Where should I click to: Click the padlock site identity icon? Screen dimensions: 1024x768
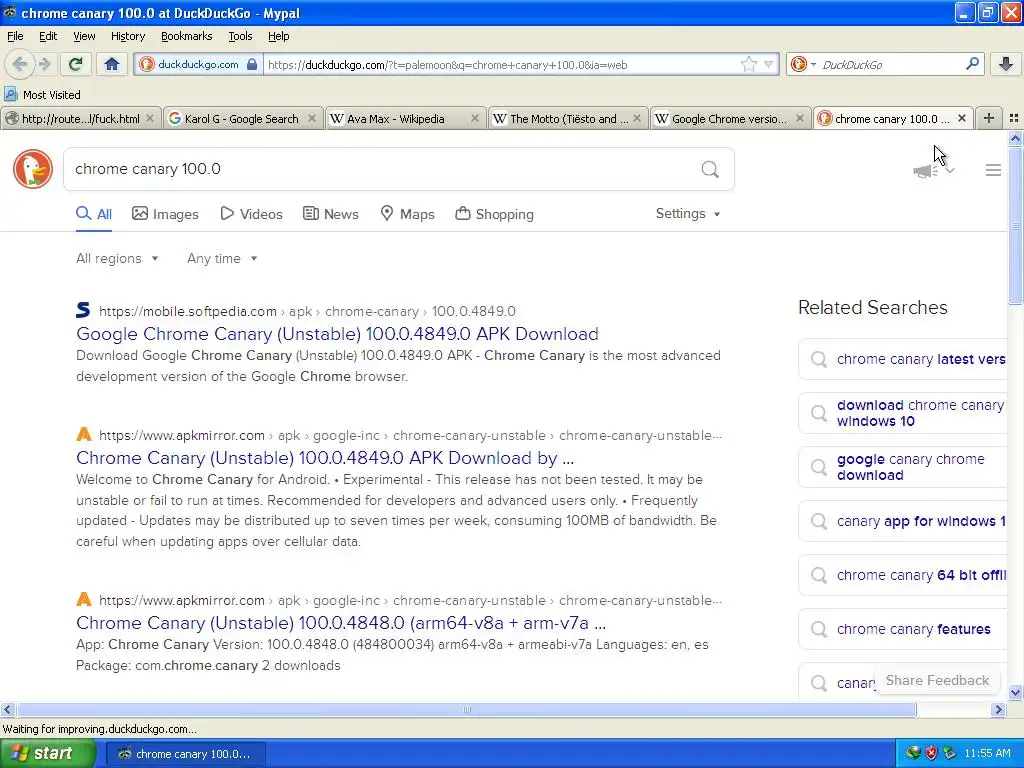(x=252, y=64)
